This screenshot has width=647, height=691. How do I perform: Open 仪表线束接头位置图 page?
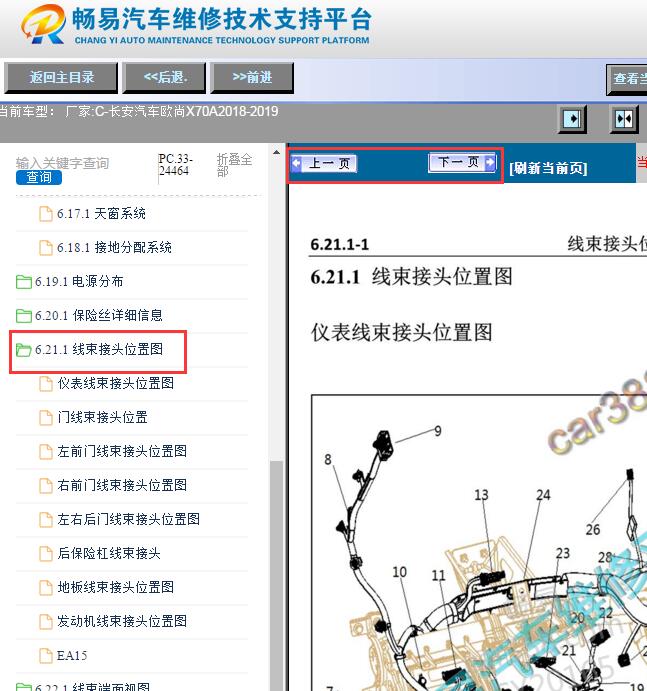115,383
